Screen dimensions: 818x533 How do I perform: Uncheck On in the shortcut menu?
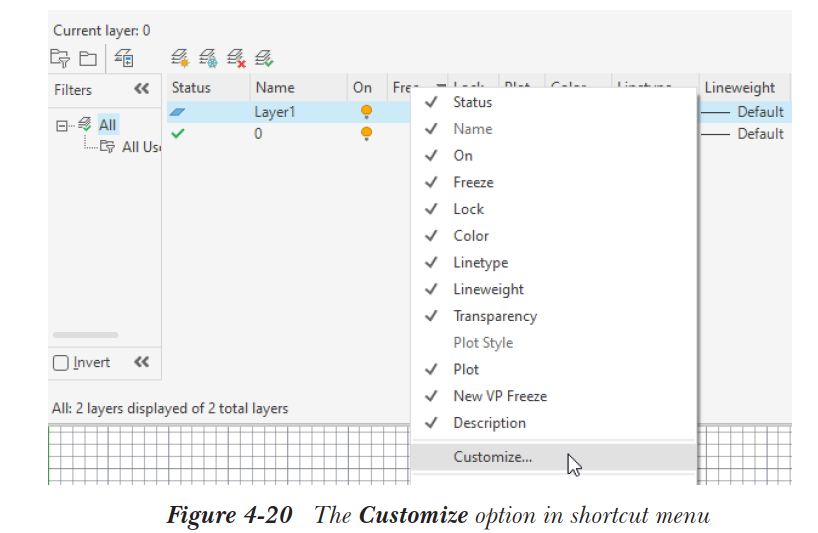tap(554, 155)
